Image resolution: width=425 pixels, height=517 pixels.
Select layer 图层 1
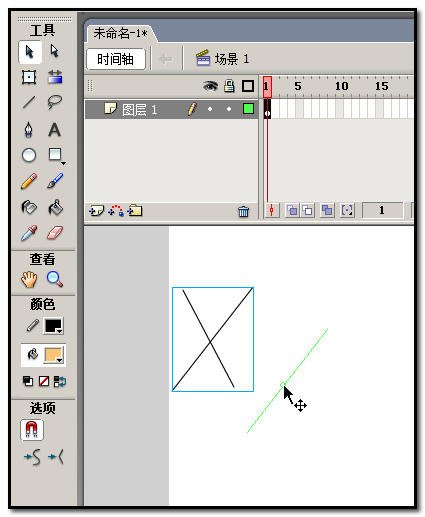coord(139,109)
